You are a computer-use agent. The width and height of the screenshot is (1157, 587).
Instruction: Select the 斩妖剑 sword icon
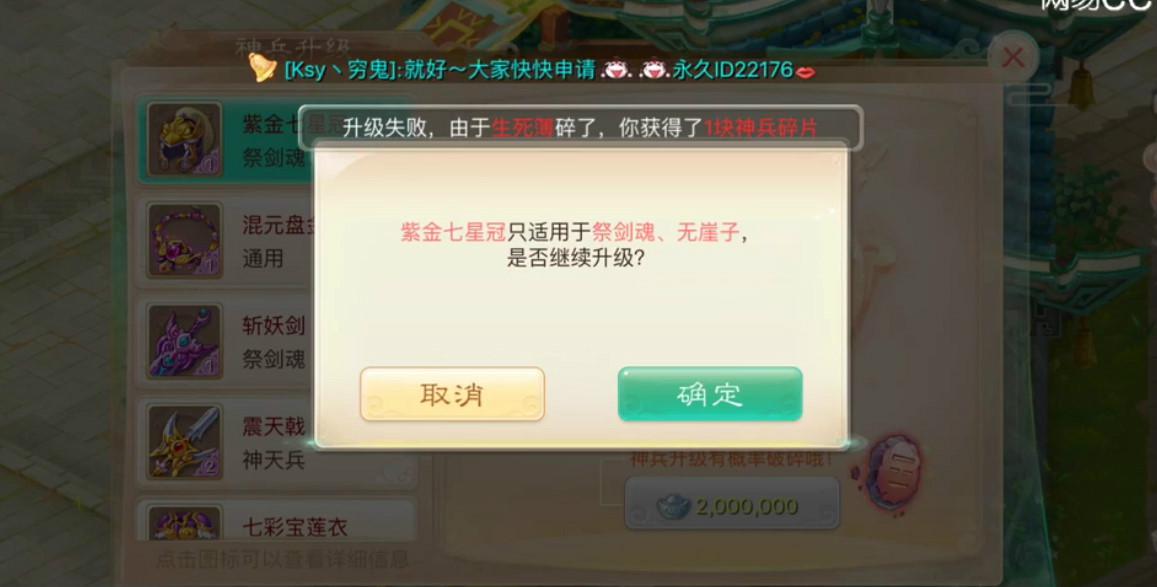pyautogui.click(x=184, y=341)
